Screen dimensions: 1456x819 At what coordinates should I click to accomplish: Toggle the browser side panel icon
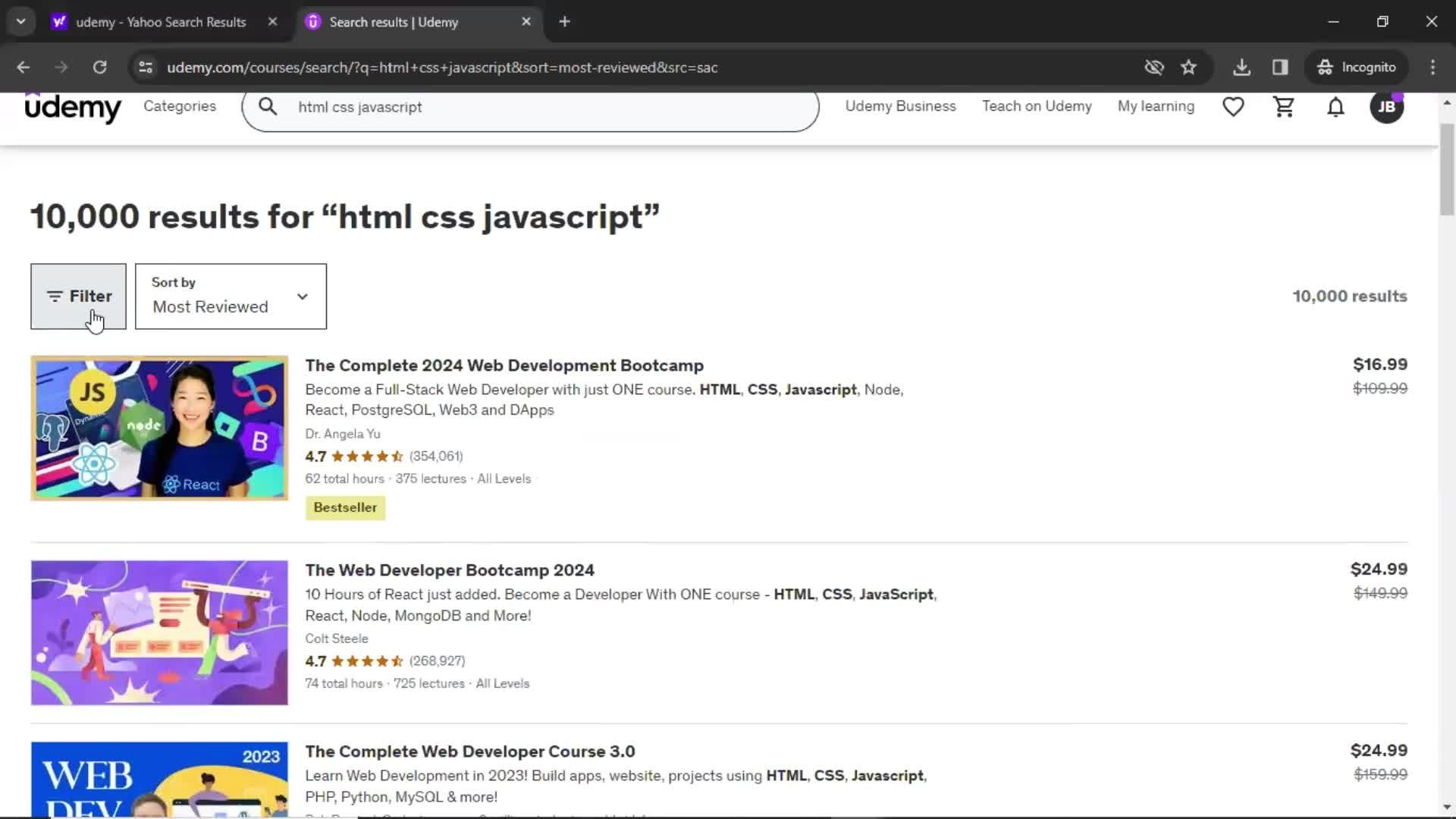(x=1280, y=67)
